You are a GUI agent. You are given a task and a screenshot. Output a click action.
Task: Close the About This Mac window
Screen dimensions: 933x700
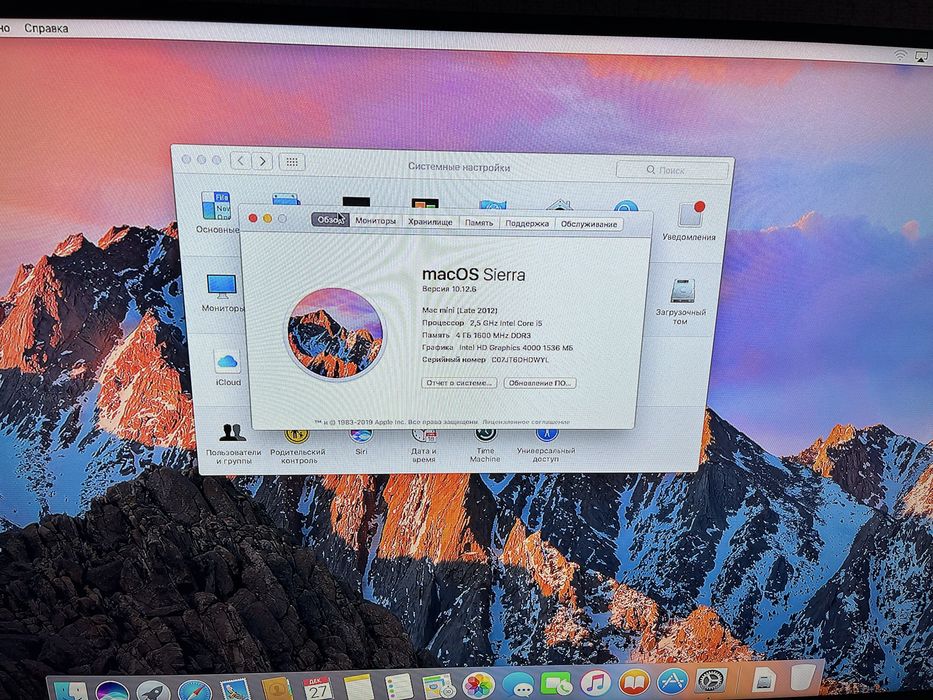252,218
